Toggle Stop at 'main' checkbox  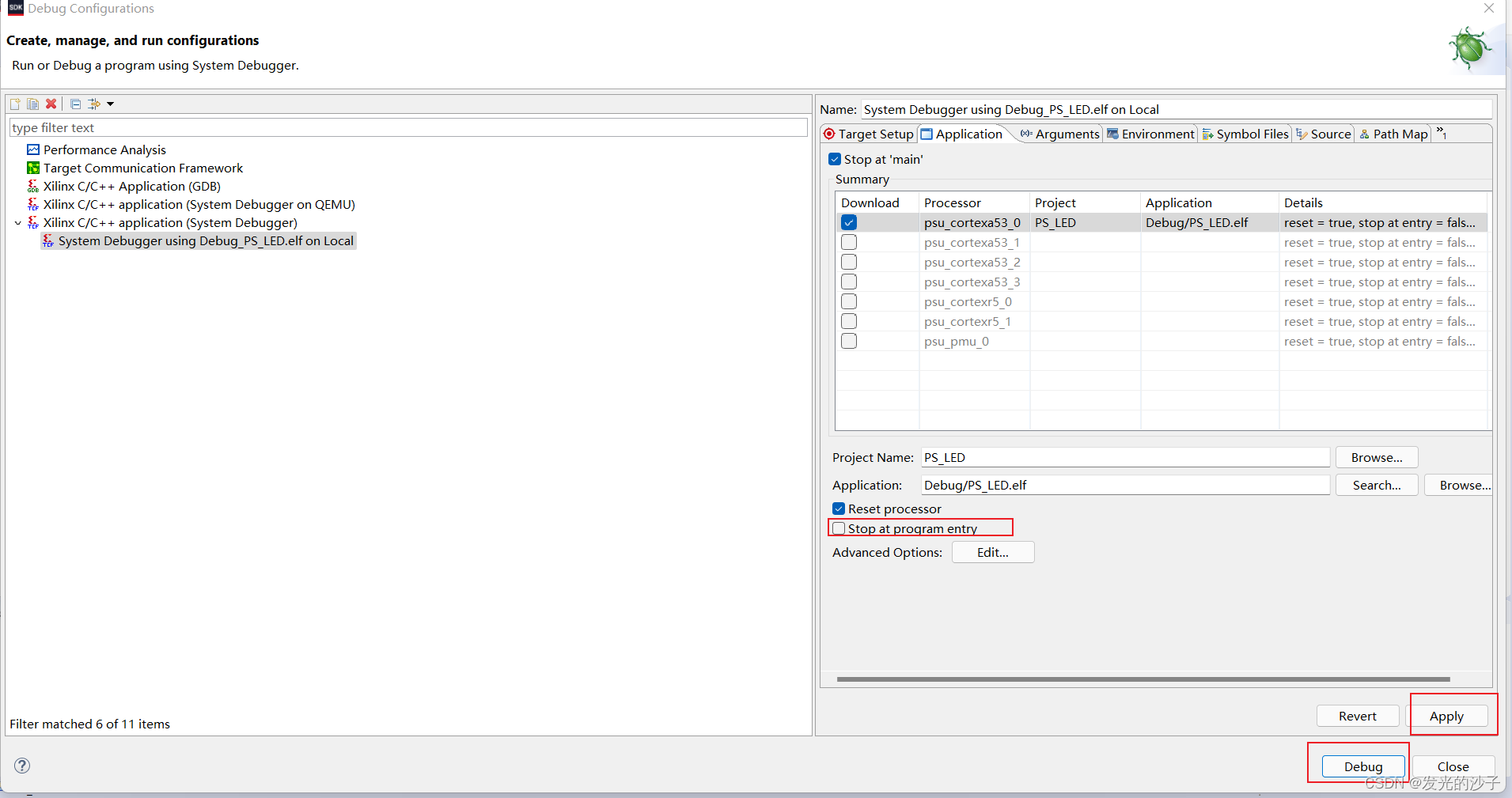point(835,159)
